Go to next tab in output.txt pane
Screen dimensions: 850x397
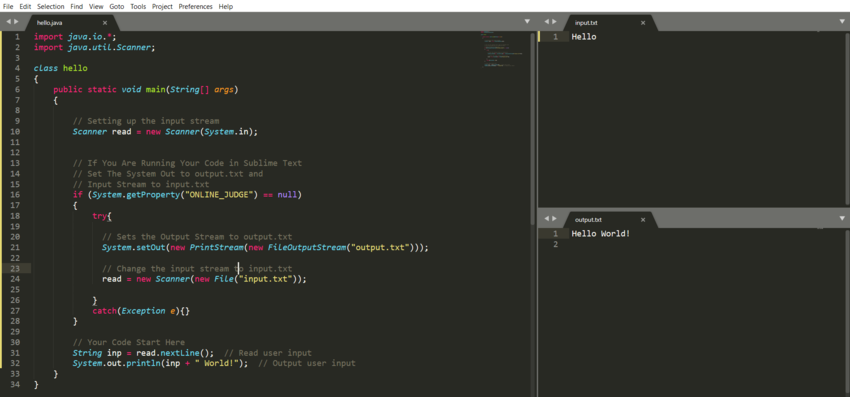coord(555,219)
